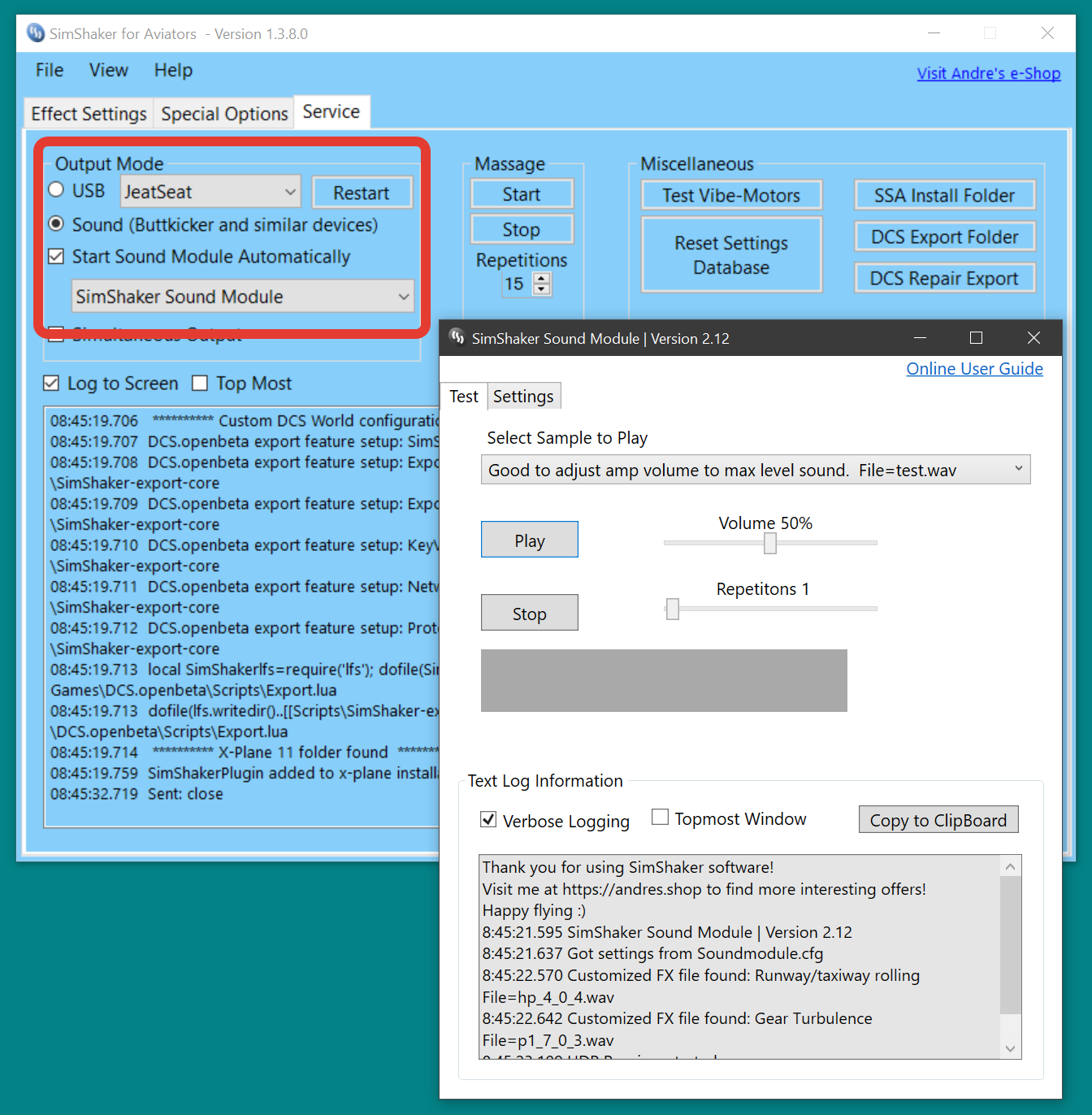
Task: Switch to the Effect Settings tab
Action: [89, 114]
